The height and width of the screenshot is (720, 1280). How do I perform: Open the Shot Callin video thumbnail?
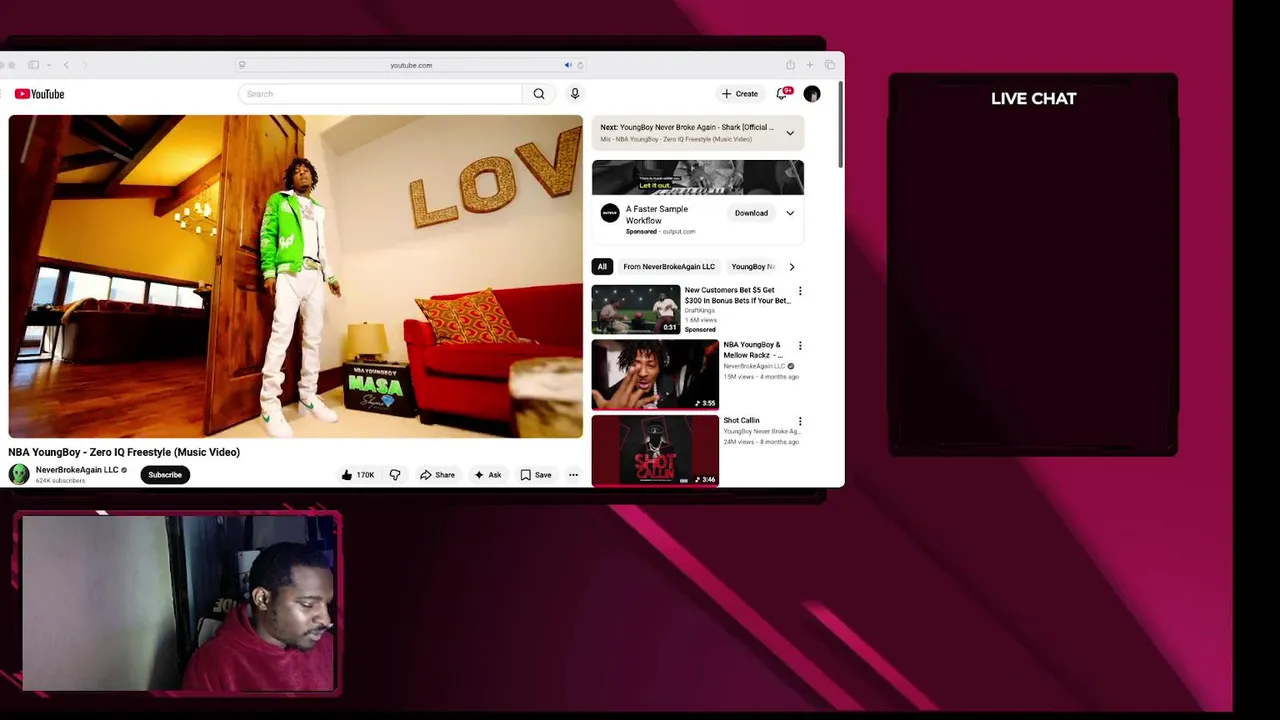[x=655, y=451]
